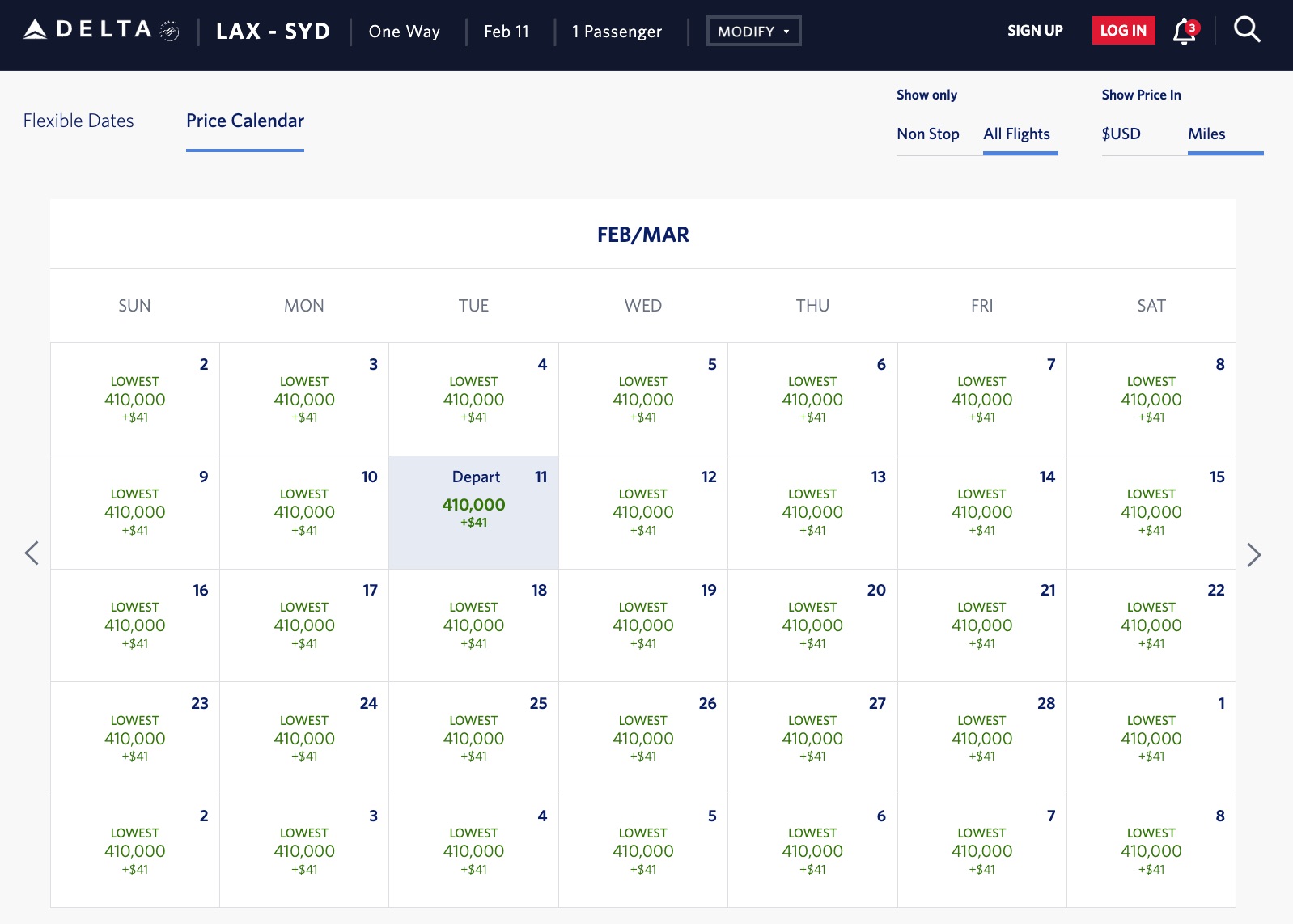Click the LOG IN button

pyautogui.click(x=1123, y=31)
